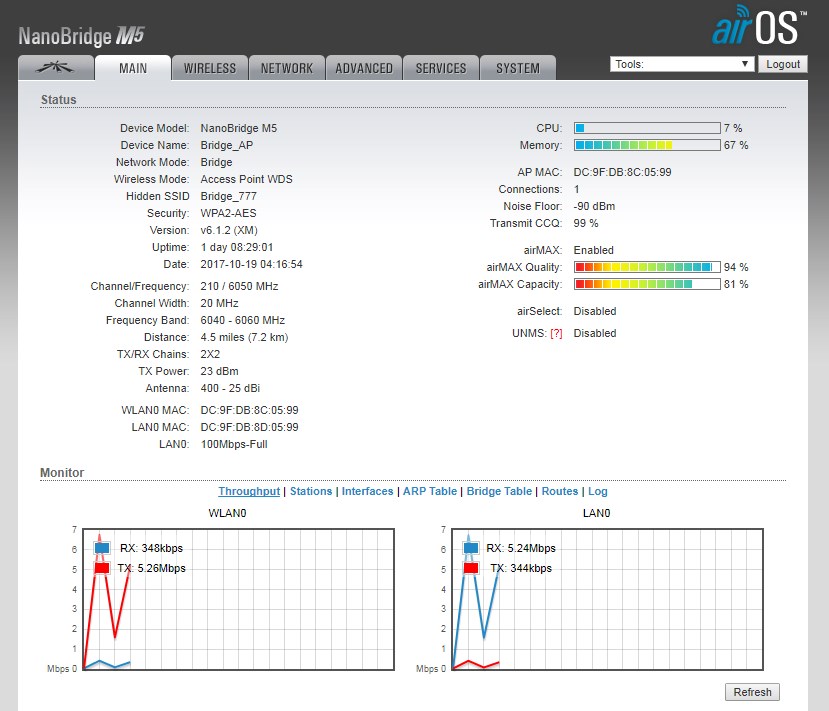Click the Refresh button
This screenshot has height=711, width=829.
[x=752, y=692]
